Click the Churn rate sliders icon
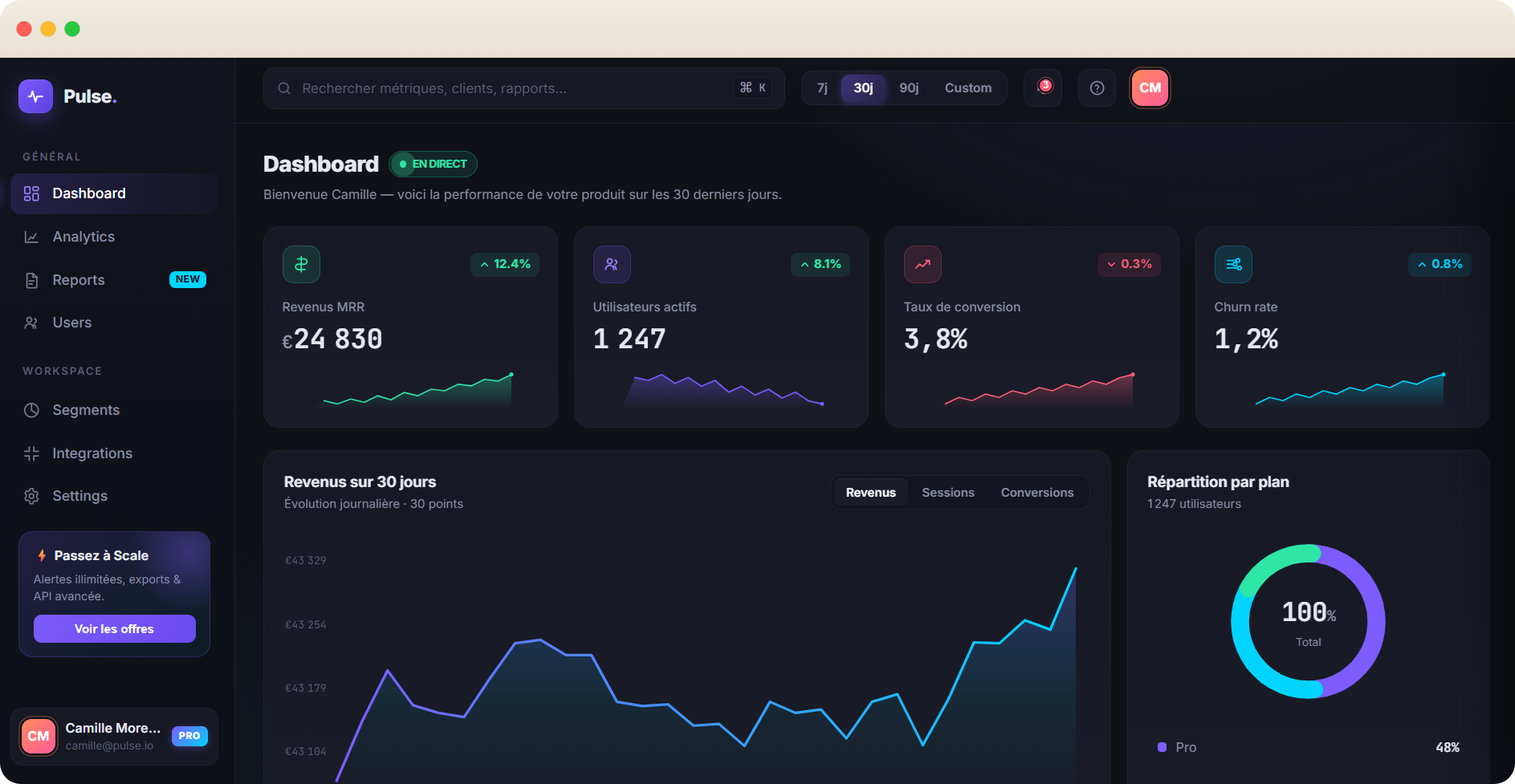This screenshot has width=1515, height=784. [x=1233, y=264]
